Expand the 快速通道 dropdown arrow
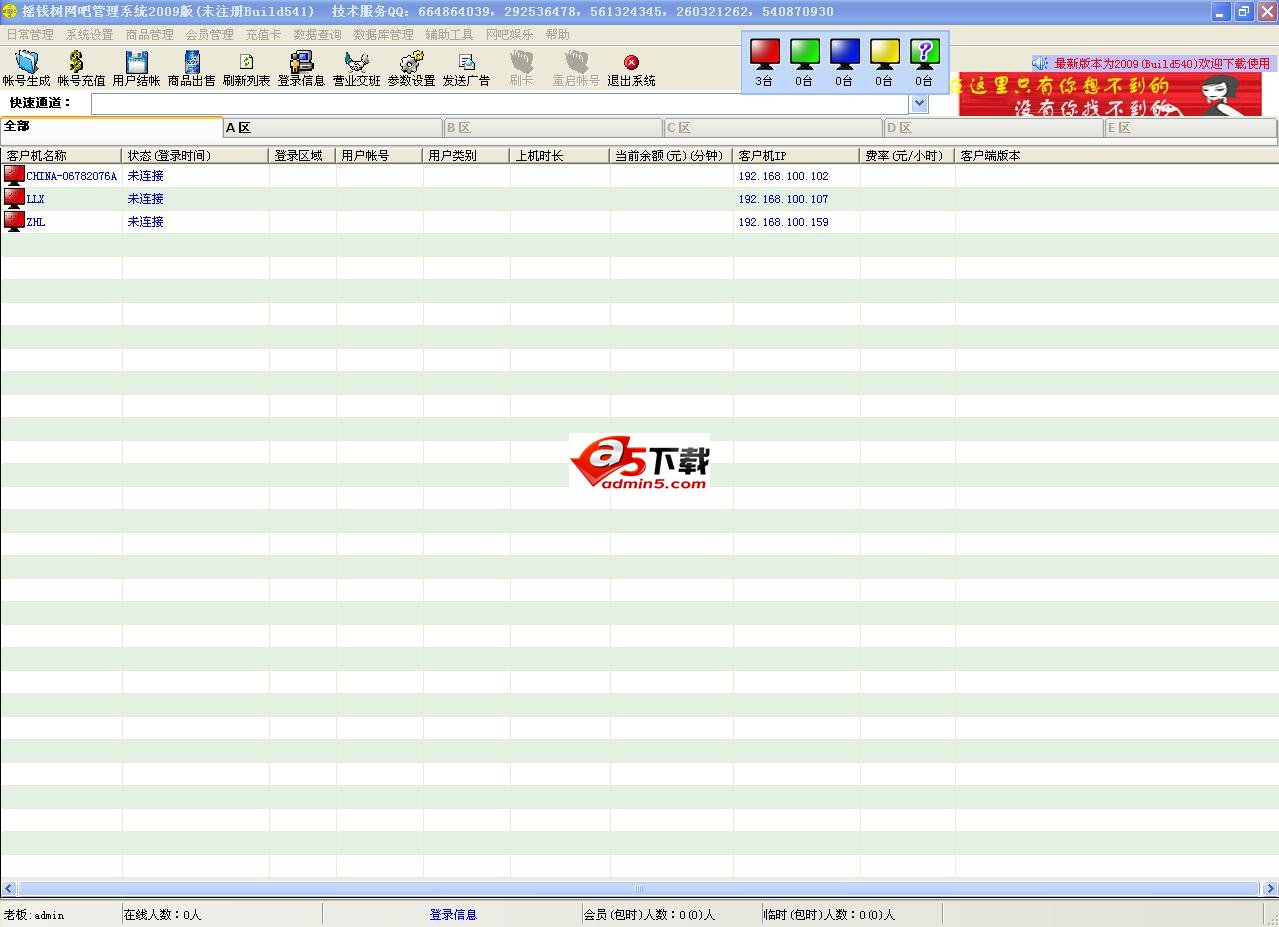This screenshot has width=1279, height=927. [x=919, y=104]
